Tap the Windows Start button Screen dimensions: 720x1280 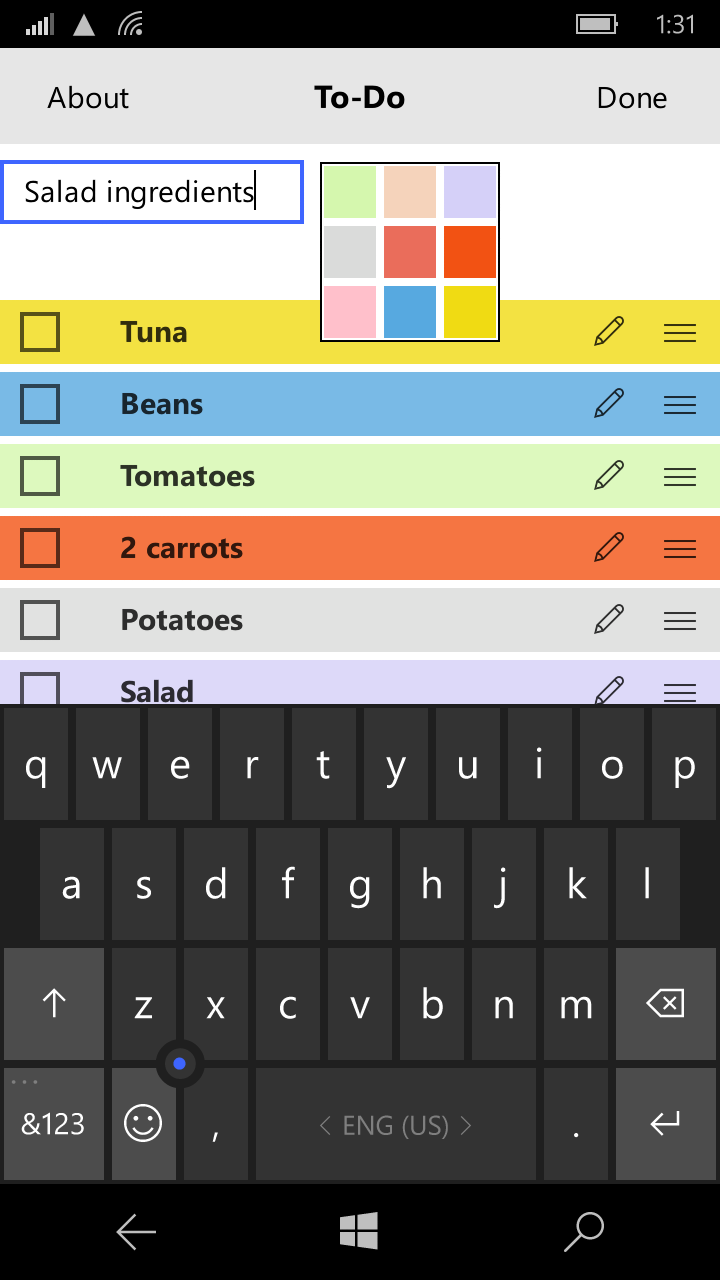point(359,1231)
